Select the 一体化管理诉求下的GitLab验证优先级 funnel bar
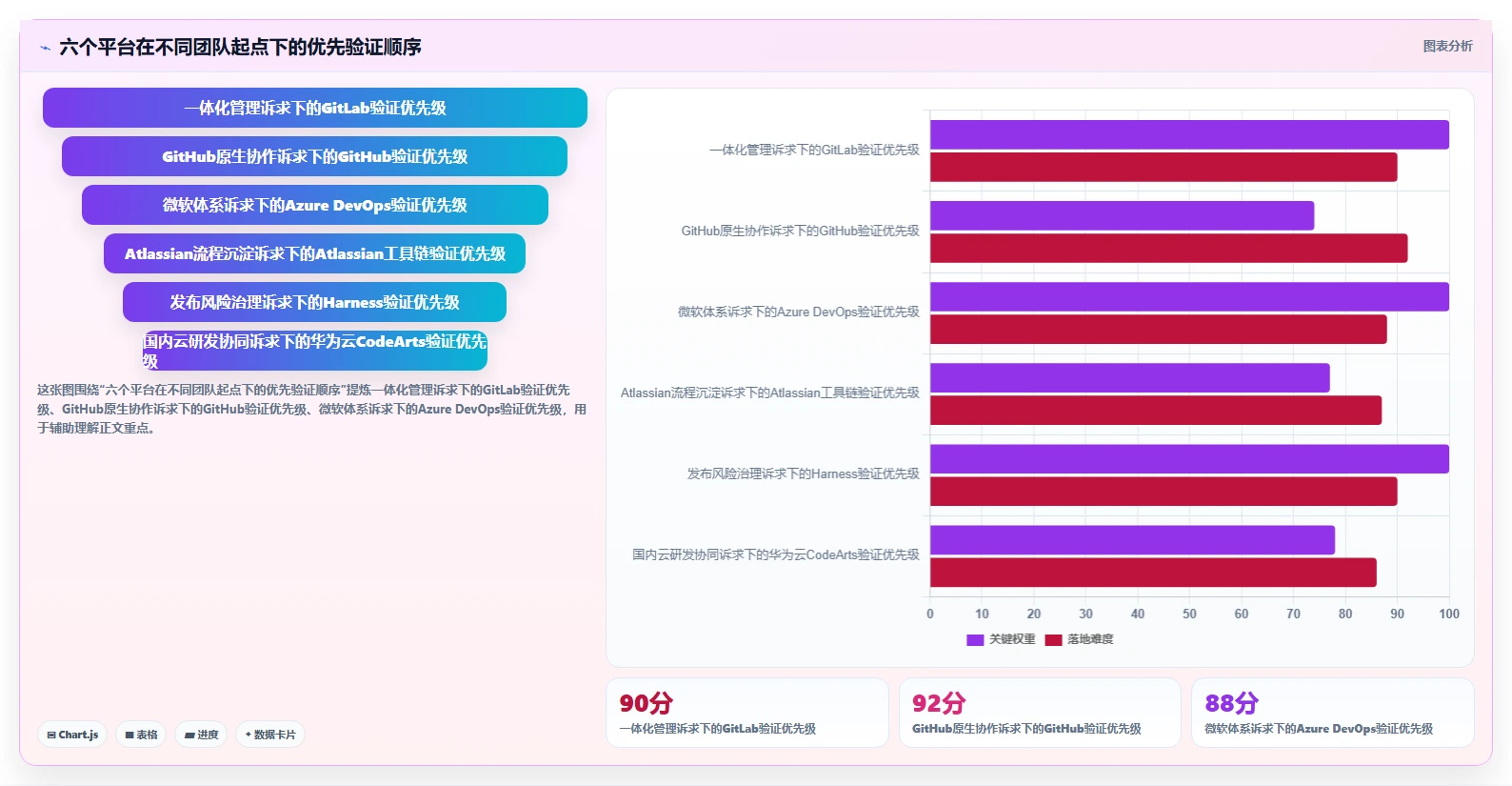This screenshot has width=1512, height=786. coord(315,108)
